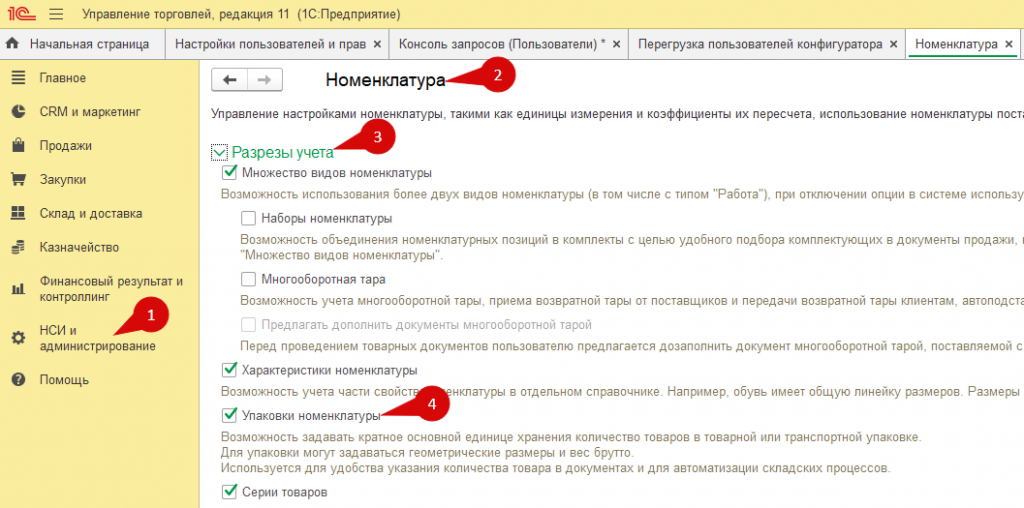Click the Наборы номенклатуры label

327,217
